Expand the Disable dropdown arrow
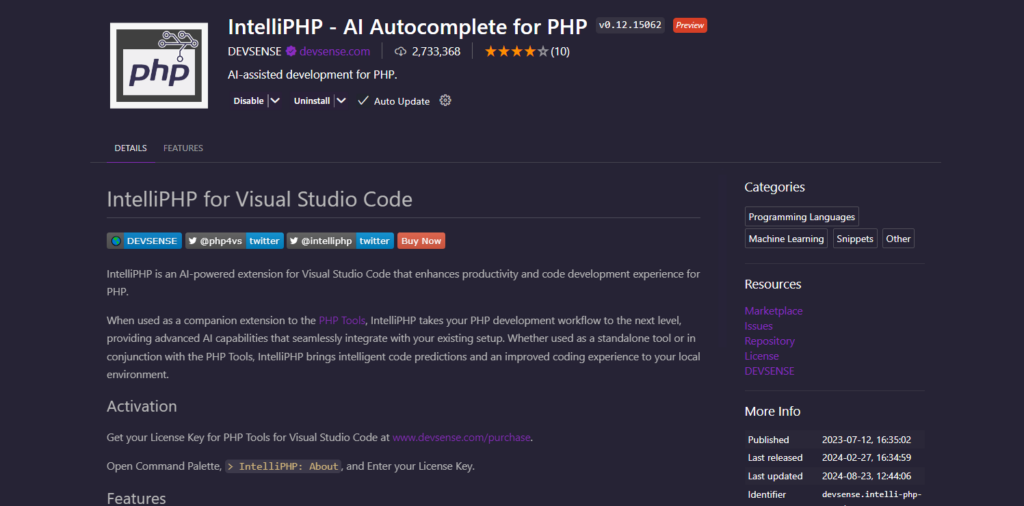Screen dimensions: 1024x506 pos(275,101)
